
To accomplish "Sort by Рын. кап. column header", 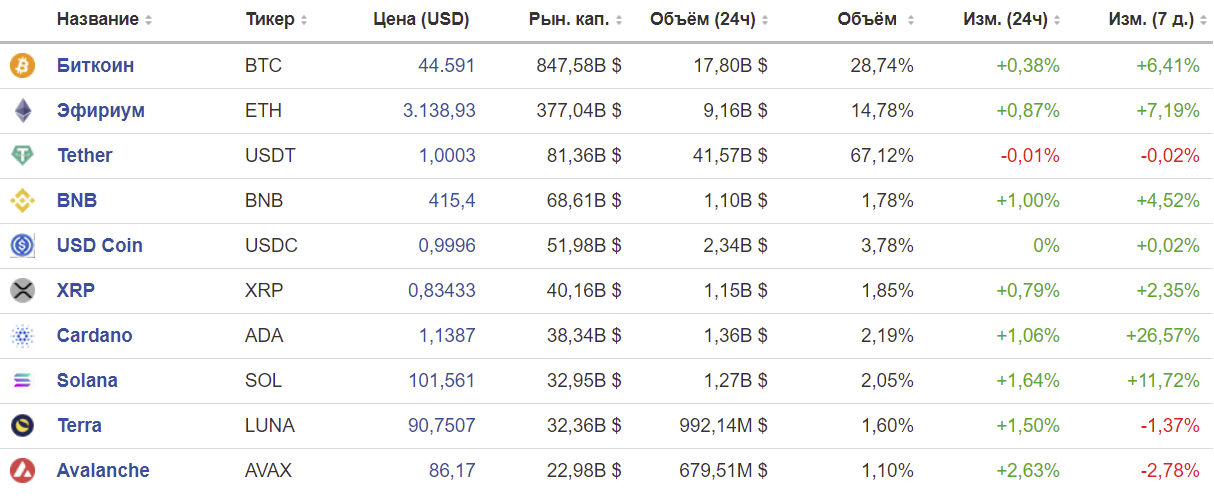I will 576,19.
